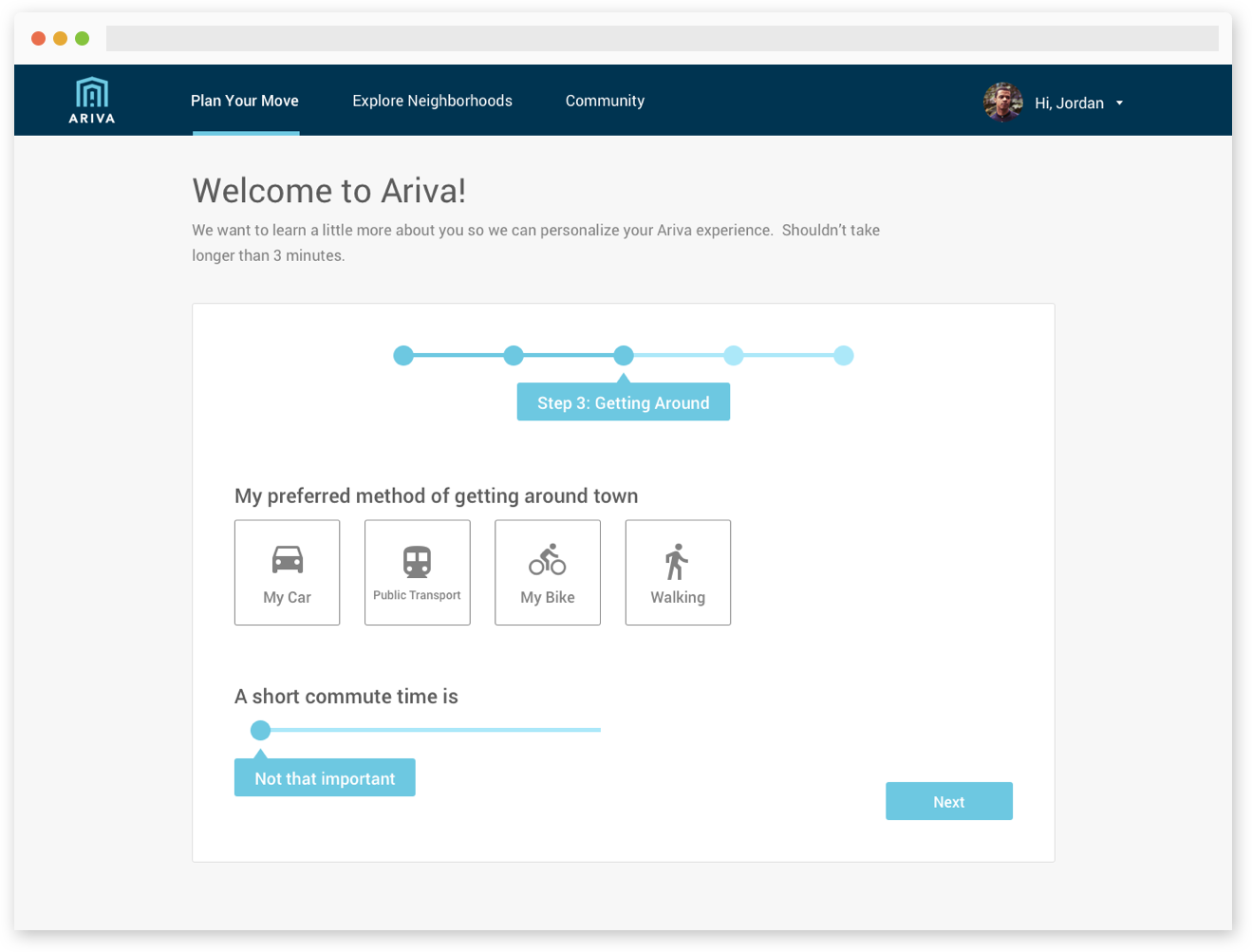Click the last progress dot in the stepper
This screenshot has width=1252, height=952.
(844, 355)
